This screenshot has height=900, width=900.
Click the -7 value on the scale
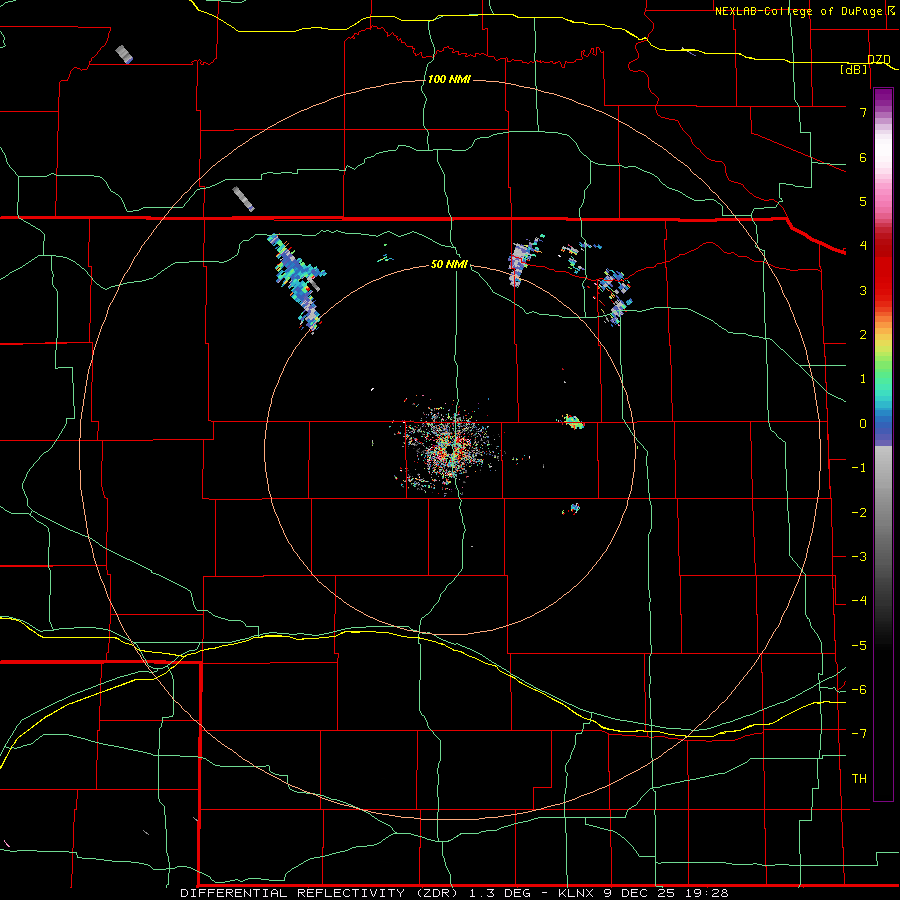pos(859,734)
